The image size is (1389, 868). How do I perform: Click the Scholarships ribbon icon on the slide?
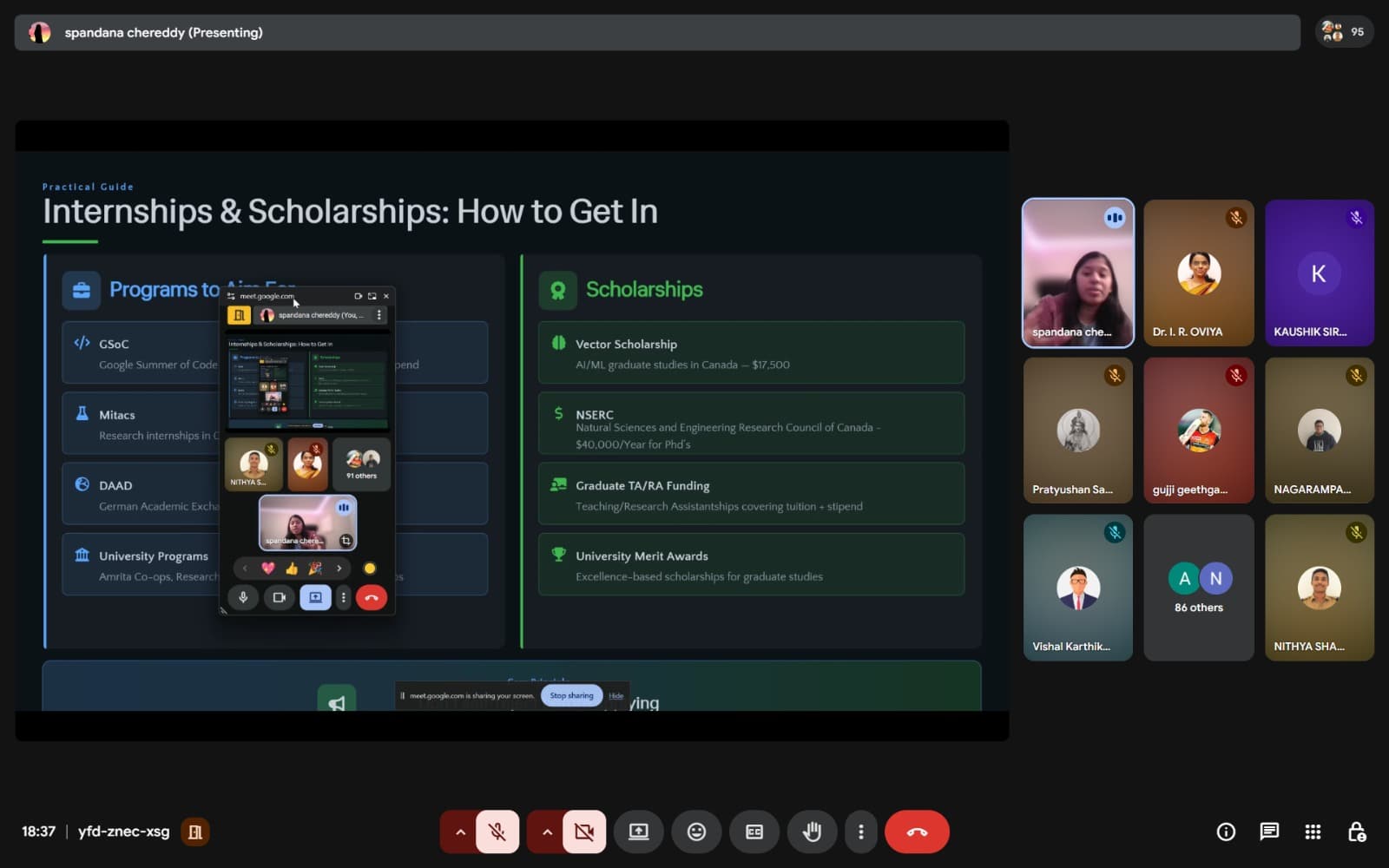pyautogui.click(x=558, y=290)
